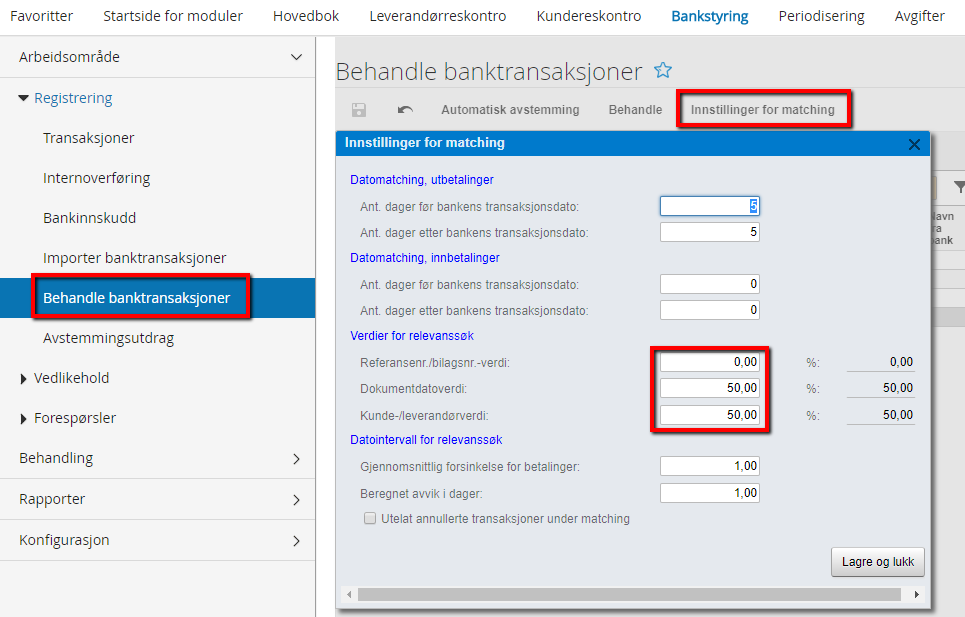Switch to Hovedbok module
Screen dimensions: 965x617
[x=306, y=16]
